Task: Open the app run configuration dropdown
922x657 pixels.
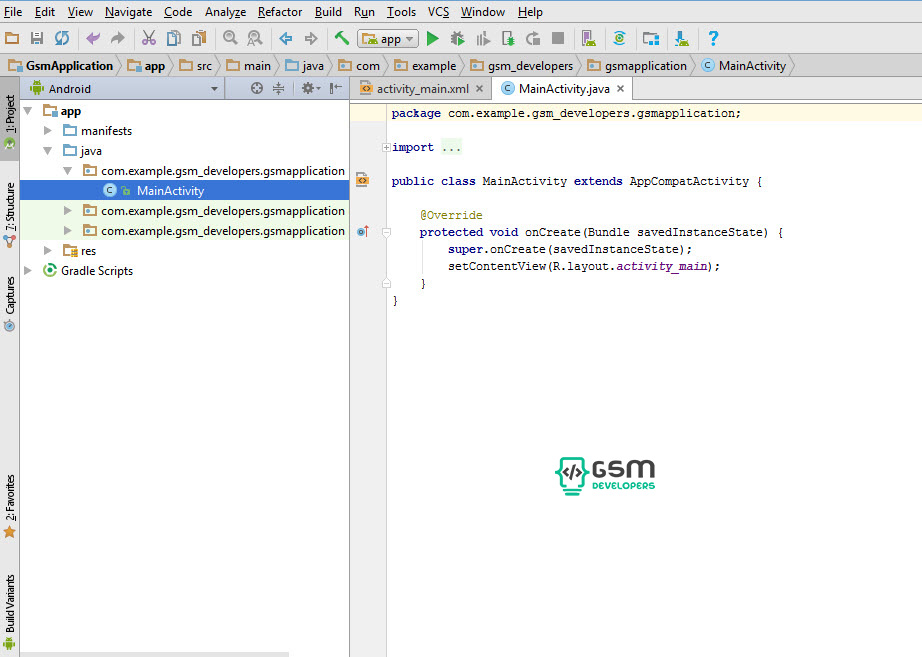Action: pyautogui.click(x=388, y=39)
